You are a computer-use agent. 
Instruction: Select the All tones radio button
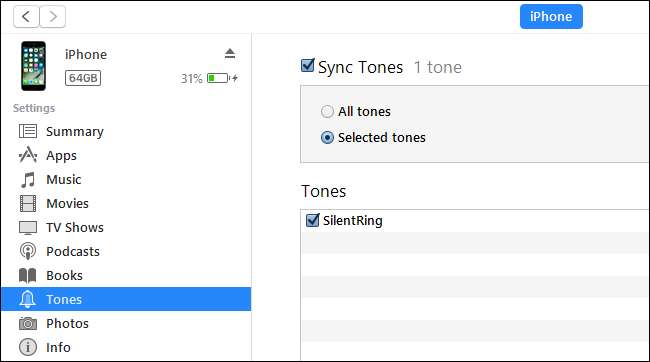pyautogui.click(x=327, y=112)
